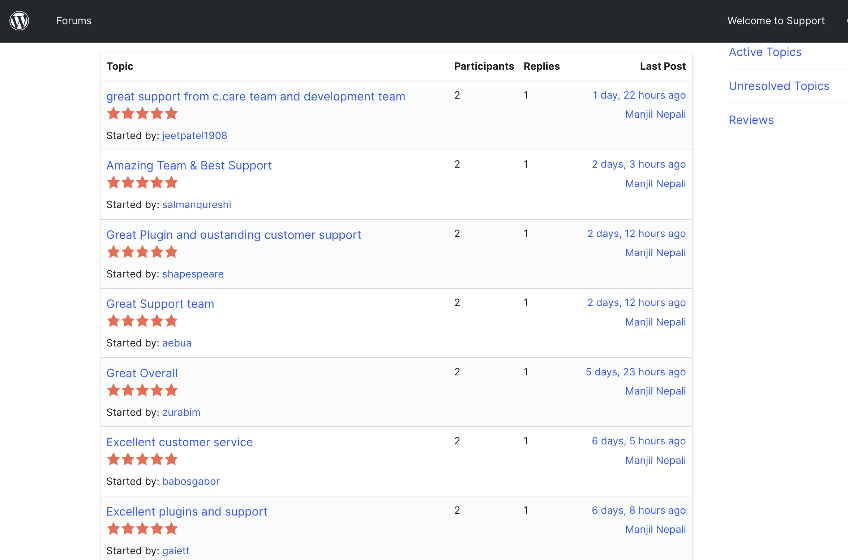Click '6 days, 8 hours ago' last post
This screenshot has width=848, height=560.
coord(639,510)
